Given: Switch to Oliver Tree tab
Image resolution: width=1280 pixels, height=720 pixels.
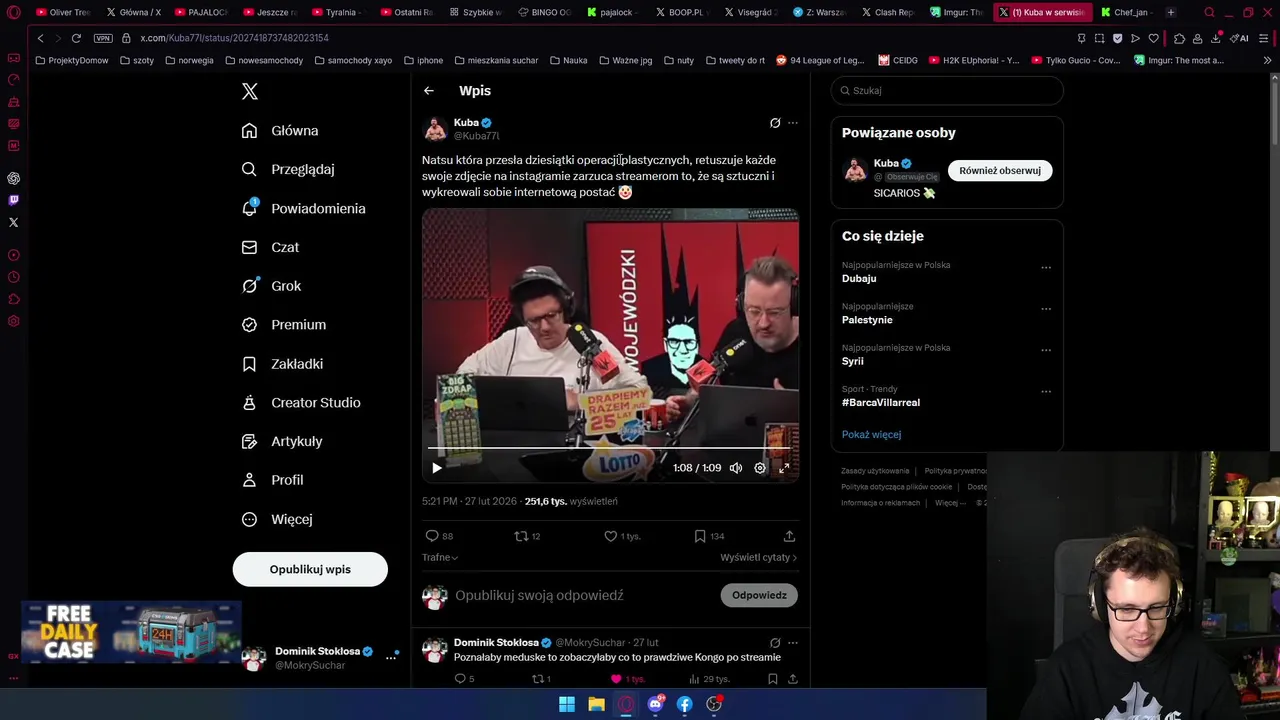Looking at the screenshot, I should (62, 12).
